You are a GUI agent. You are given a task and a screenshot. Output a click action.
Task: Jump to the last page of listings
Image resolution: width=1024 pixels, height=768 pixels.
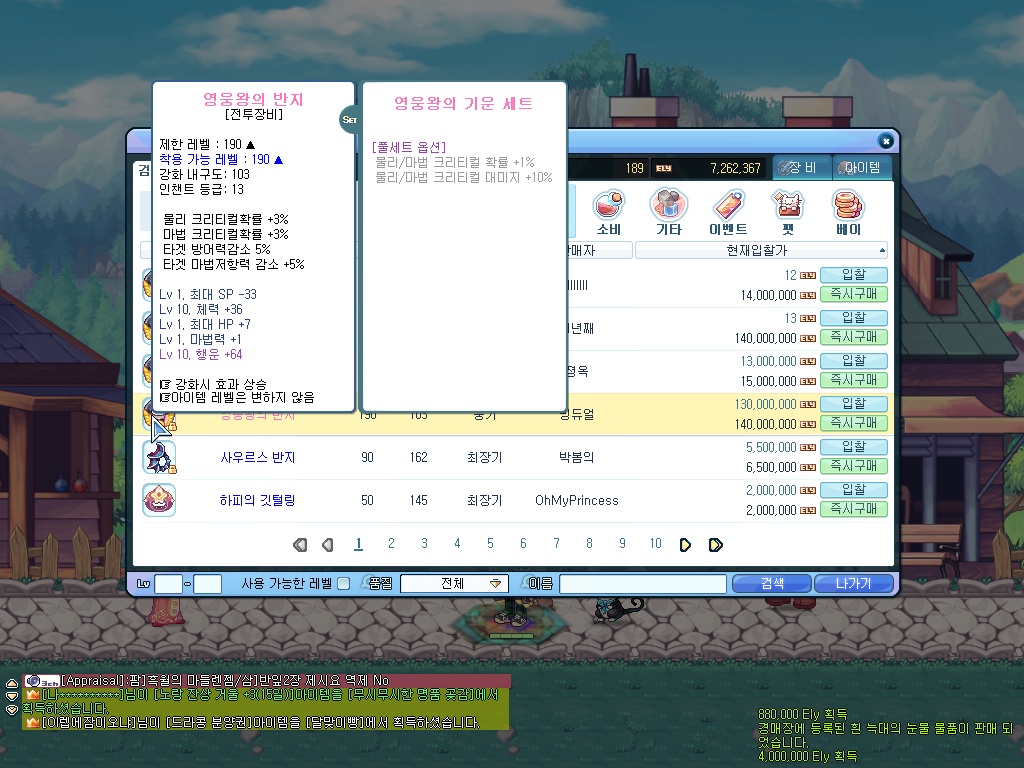716,545
